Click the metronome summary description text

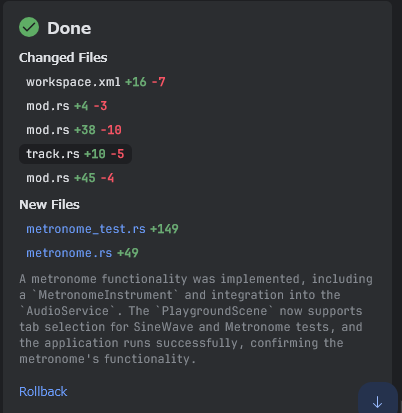point(196,319)
